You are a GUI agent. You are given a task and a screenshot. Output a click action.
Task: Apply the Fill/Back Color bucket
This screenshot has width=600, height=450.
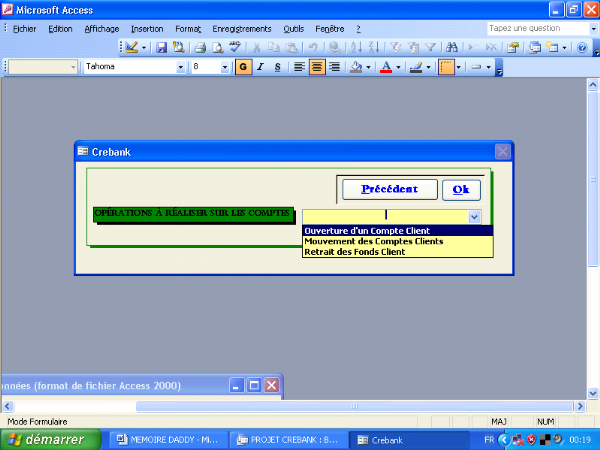click(356, 67)
